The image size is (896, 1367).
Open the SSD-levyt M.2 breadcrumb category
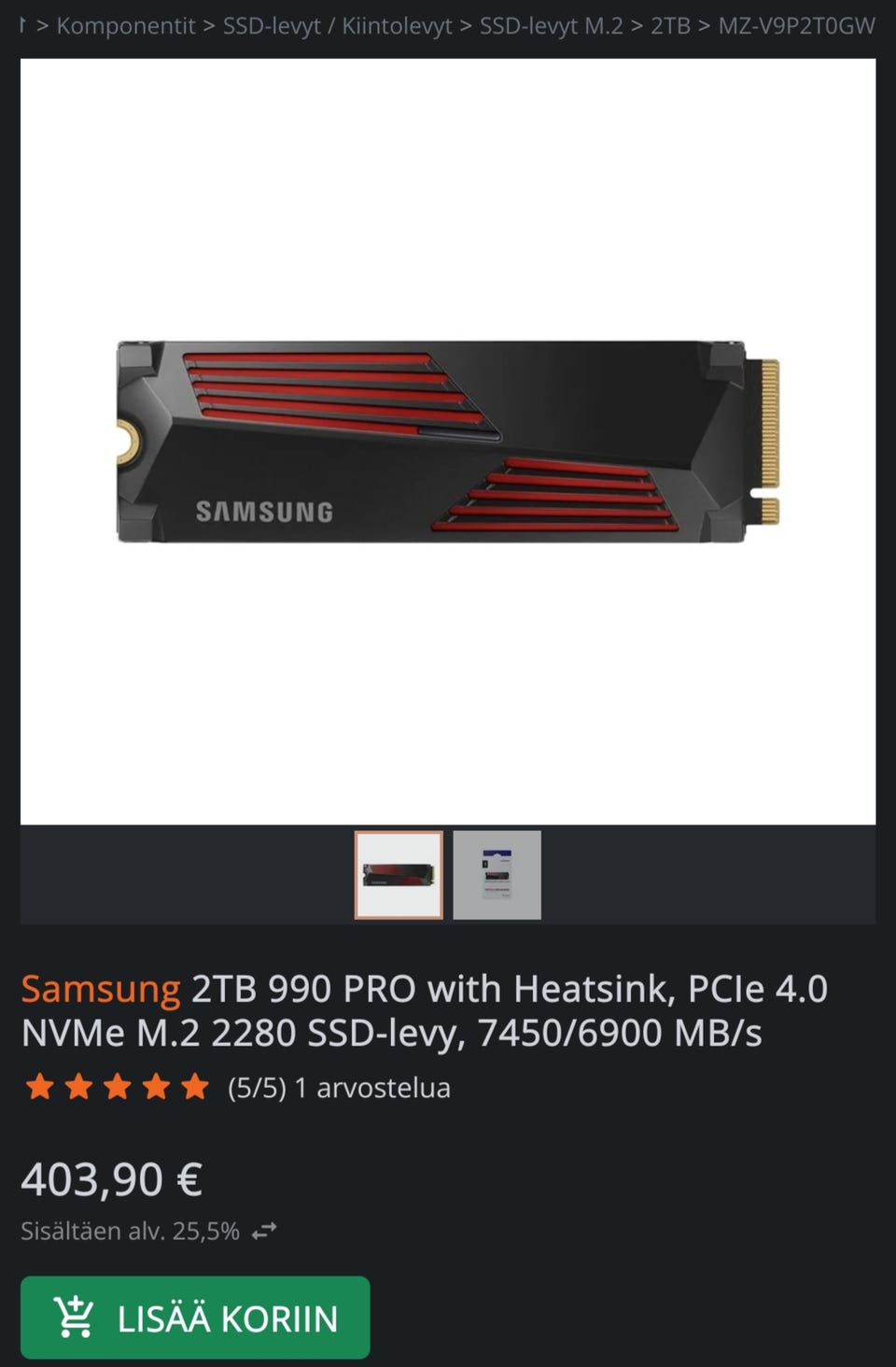(551, 25)
